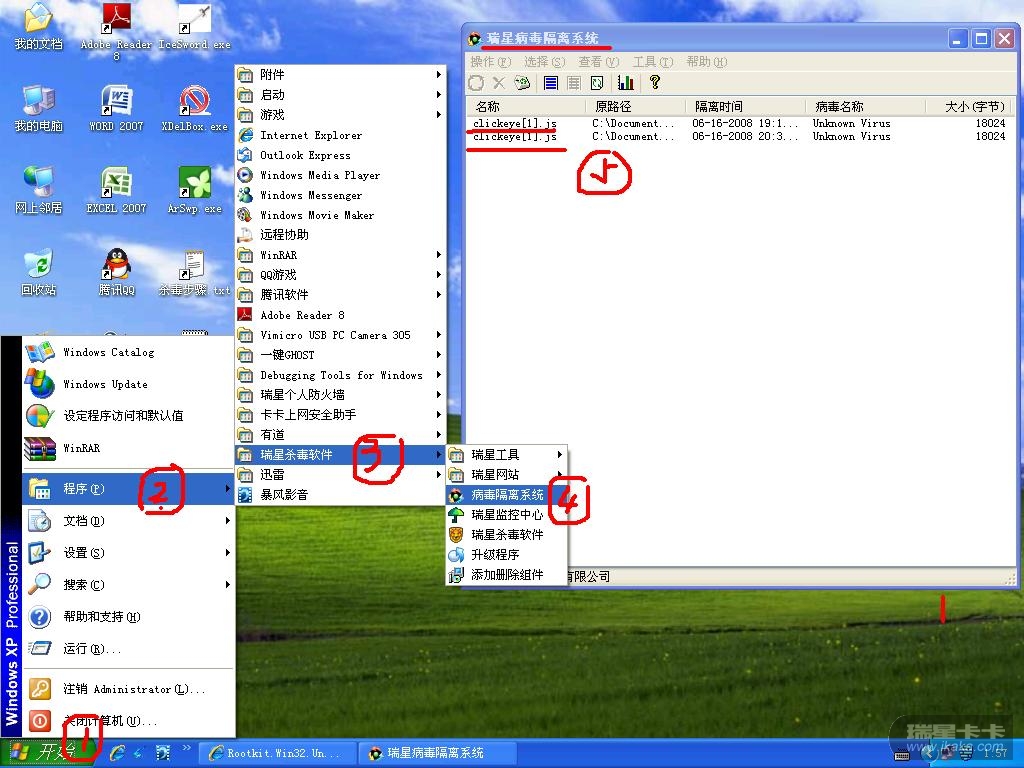Image resolution: width=1024 pixels, height=768 pixels.
Task: Launch the ArSwp.exe desktop icon
Action: [x=195, y=191]
